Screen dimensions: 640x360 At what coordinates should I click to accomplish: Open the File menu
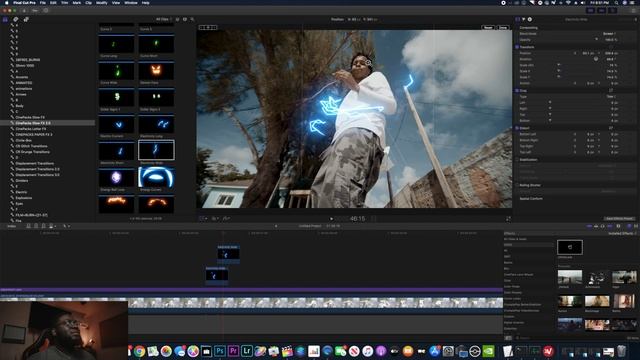tap(42, 2)
